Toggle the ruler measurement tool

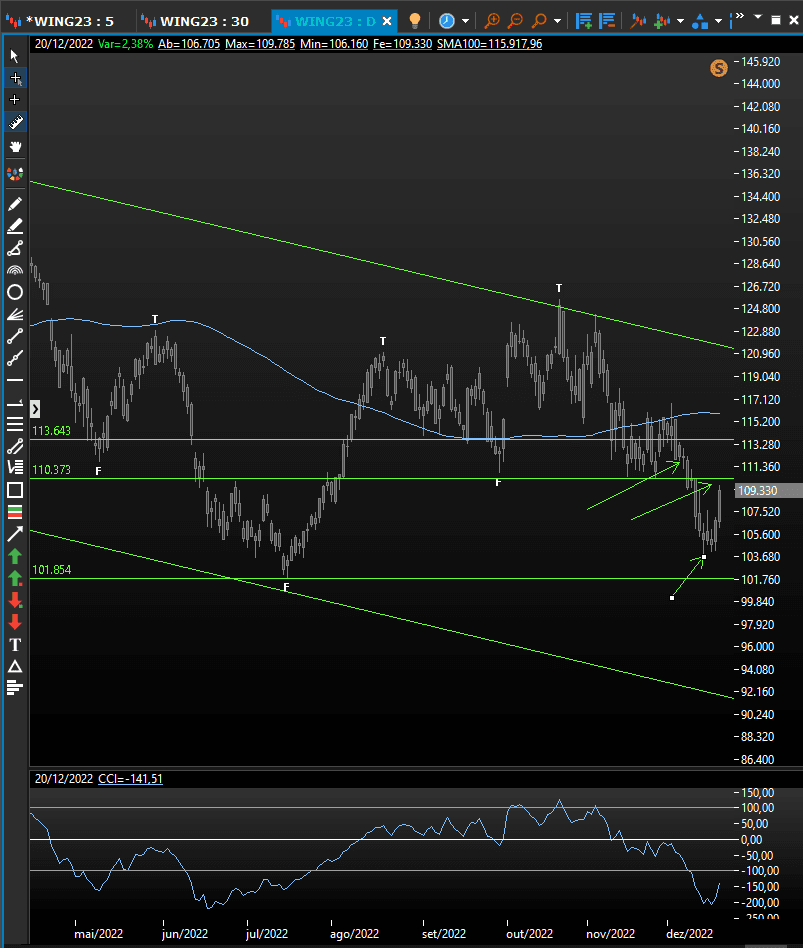[15, 122]
